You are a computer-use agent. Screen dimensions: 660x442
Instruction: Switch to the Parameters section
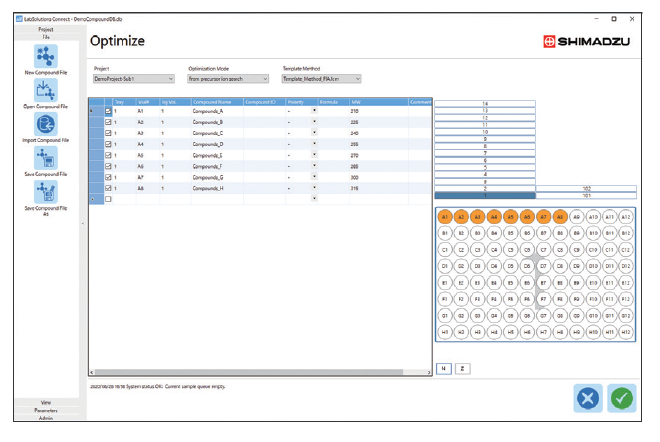tap(46, 410)
